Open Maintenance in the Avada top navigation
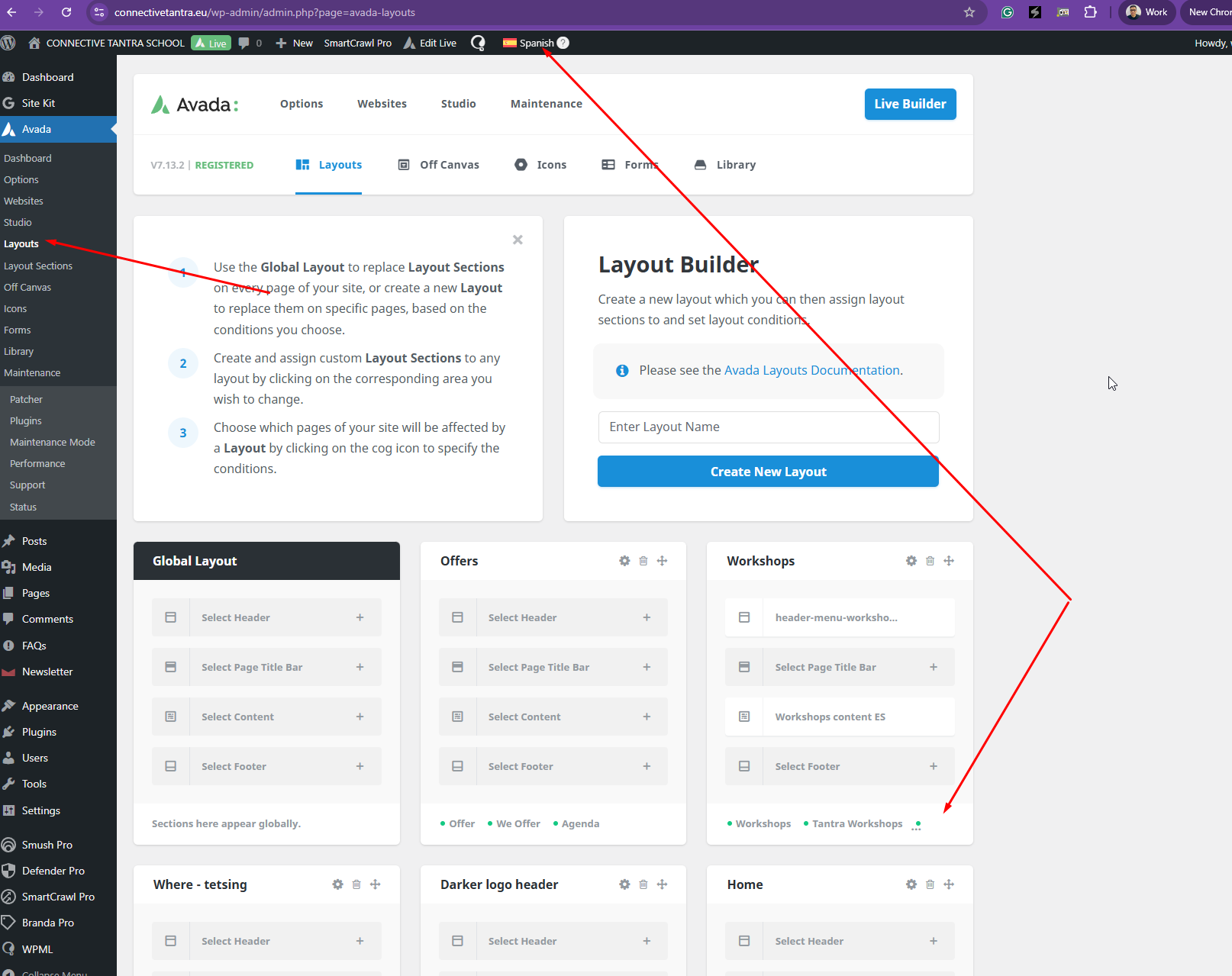Screen dimensions: 1232x976 [x=547, y=104]
